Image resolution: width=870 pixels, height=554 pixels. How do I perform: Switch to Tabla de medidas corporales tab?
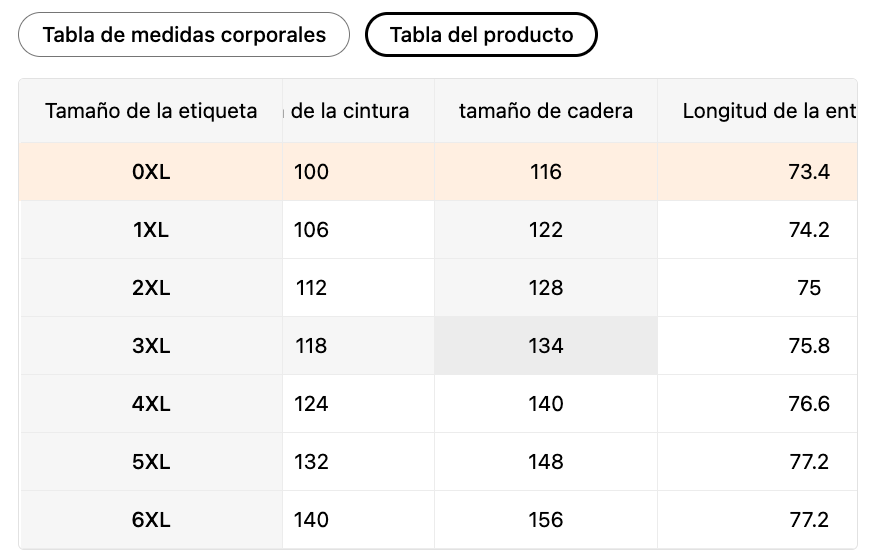pyautogui.click(x=184, y=35)
